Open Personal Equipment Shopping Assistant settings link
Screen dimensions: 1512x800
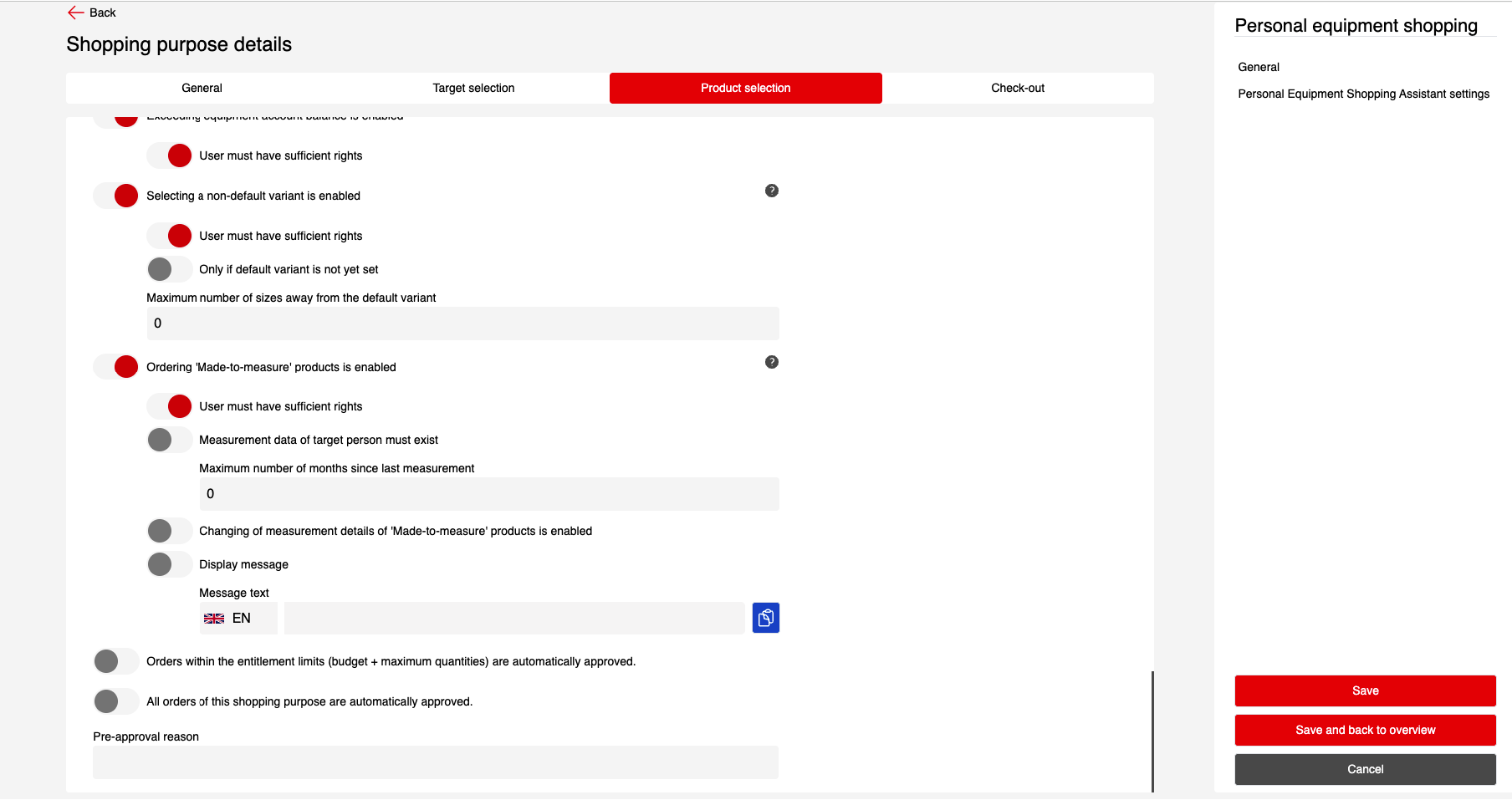(x=1363, y=94)
